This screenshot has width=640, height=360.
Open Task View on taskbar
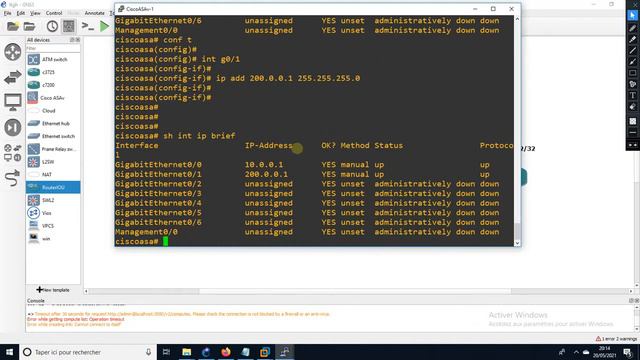[x=166, y=352]
